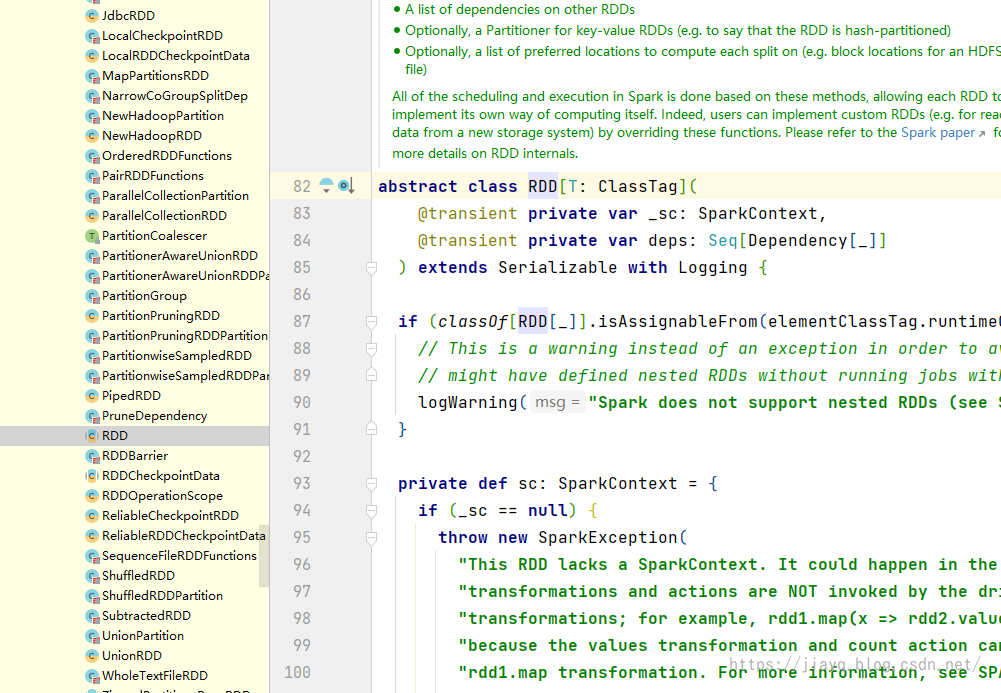Click the WholeTextFileRDD class icon
This screenshot has height=693, width=1001.
[93, 676]
